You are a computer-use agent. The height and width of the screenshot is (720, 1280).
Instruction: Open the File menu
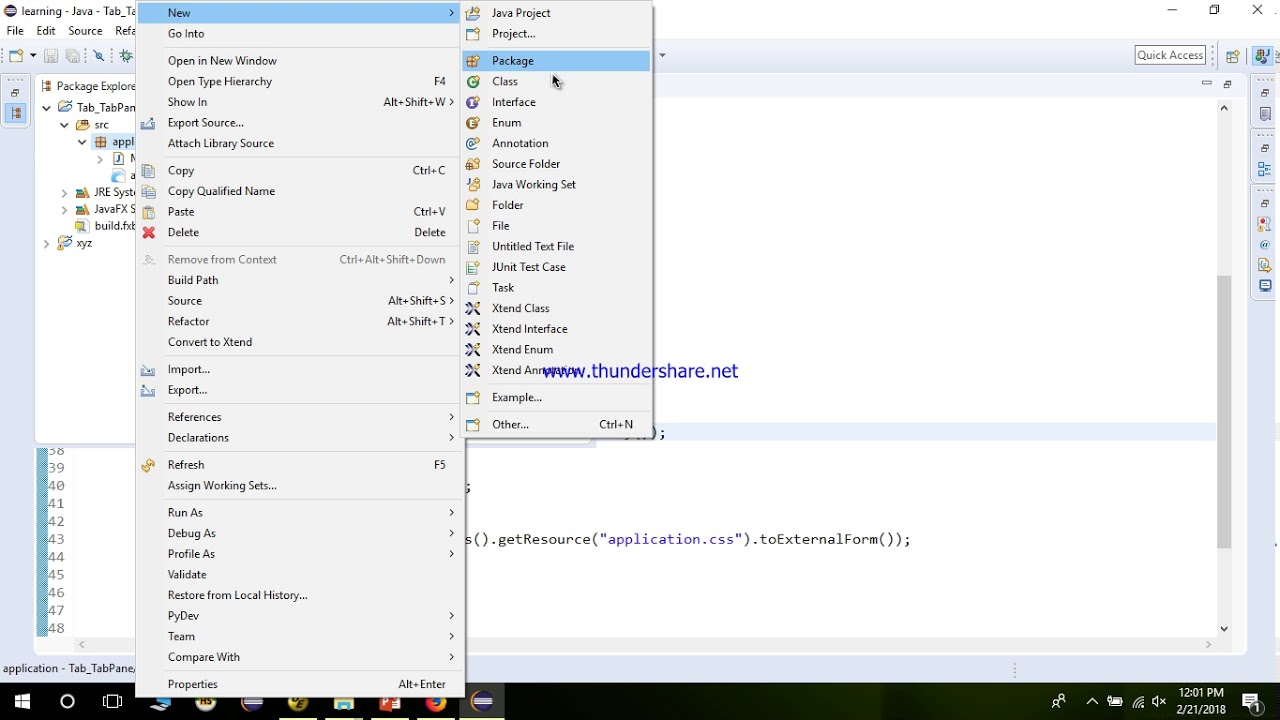tap(15, 31)
